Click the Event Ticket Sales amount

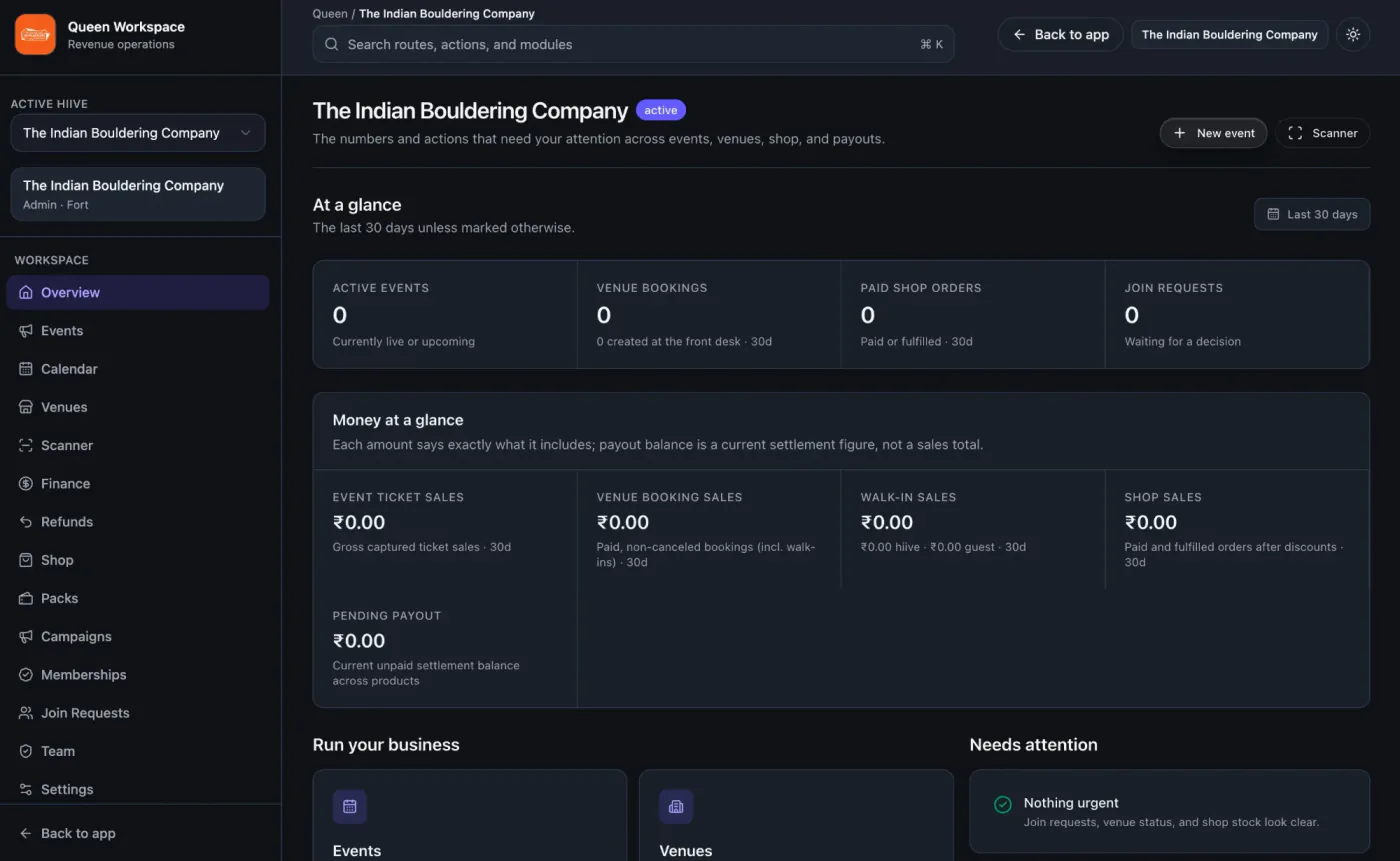click(x=359, y=522)
